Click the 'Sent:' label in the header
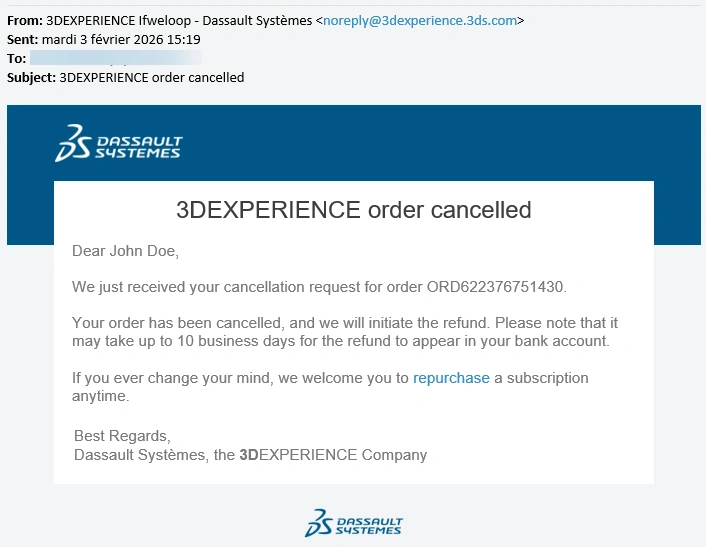706x547 pixels. [x=22, y=39]
